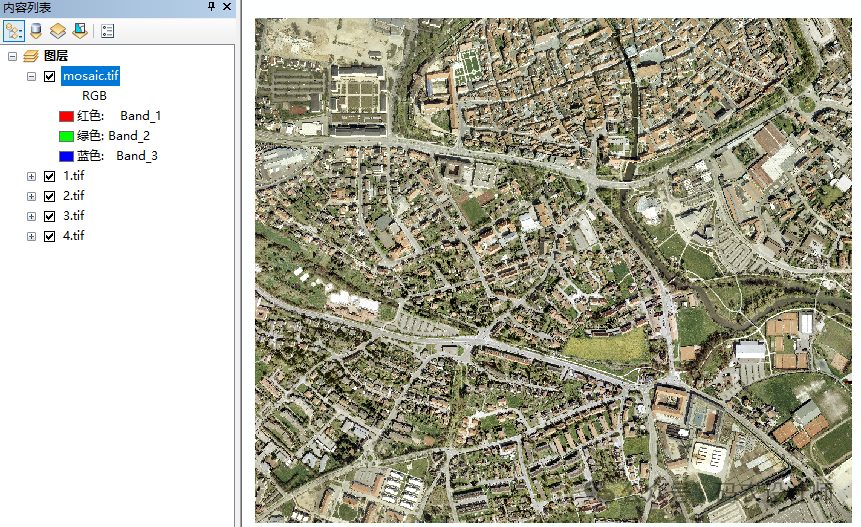Select the 3.tif layer name
This screenshot has height=527, width=861.
(73, 216)
